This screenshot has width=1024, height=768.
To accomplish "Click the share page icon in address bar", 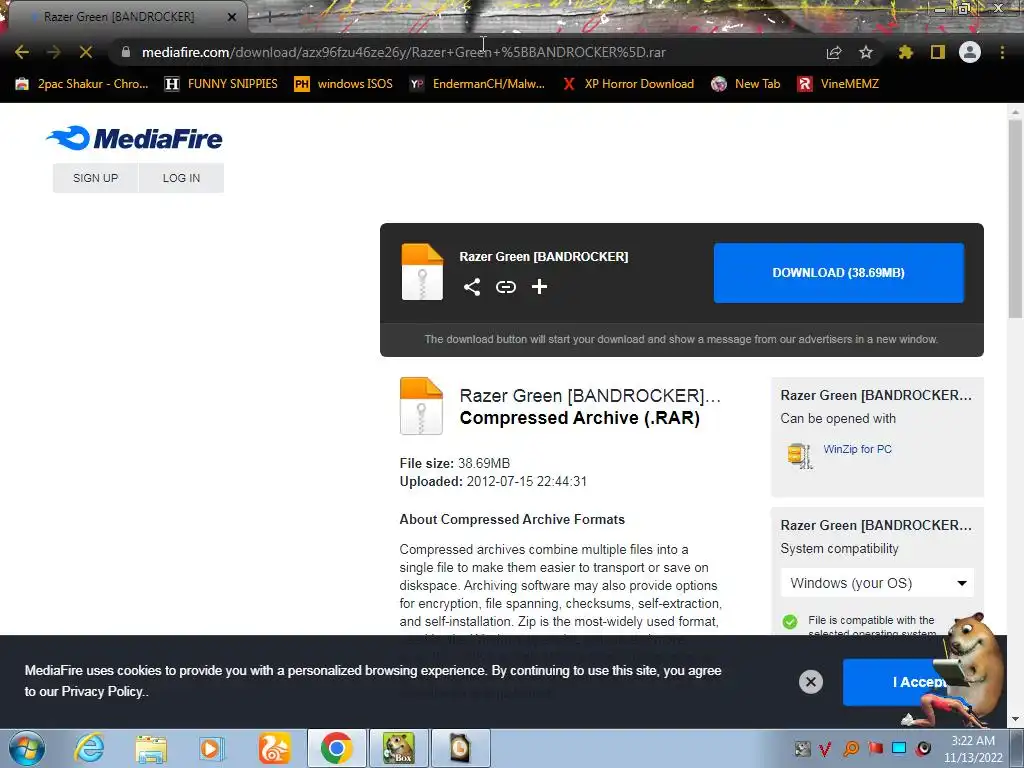I will coord(834,52).
